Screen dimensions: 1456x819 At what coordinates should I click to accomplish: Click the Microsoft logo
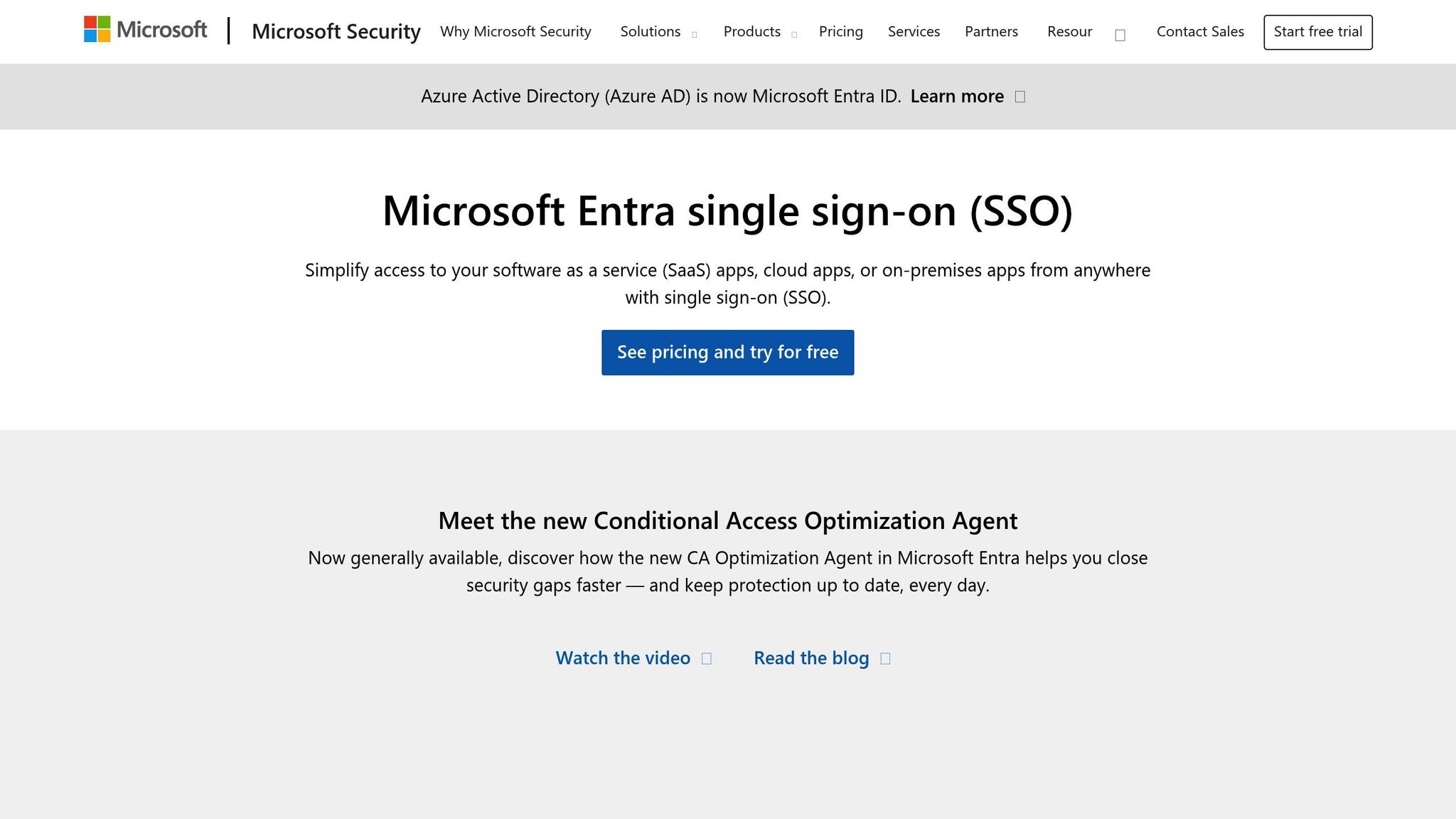(x=145, y=30)
